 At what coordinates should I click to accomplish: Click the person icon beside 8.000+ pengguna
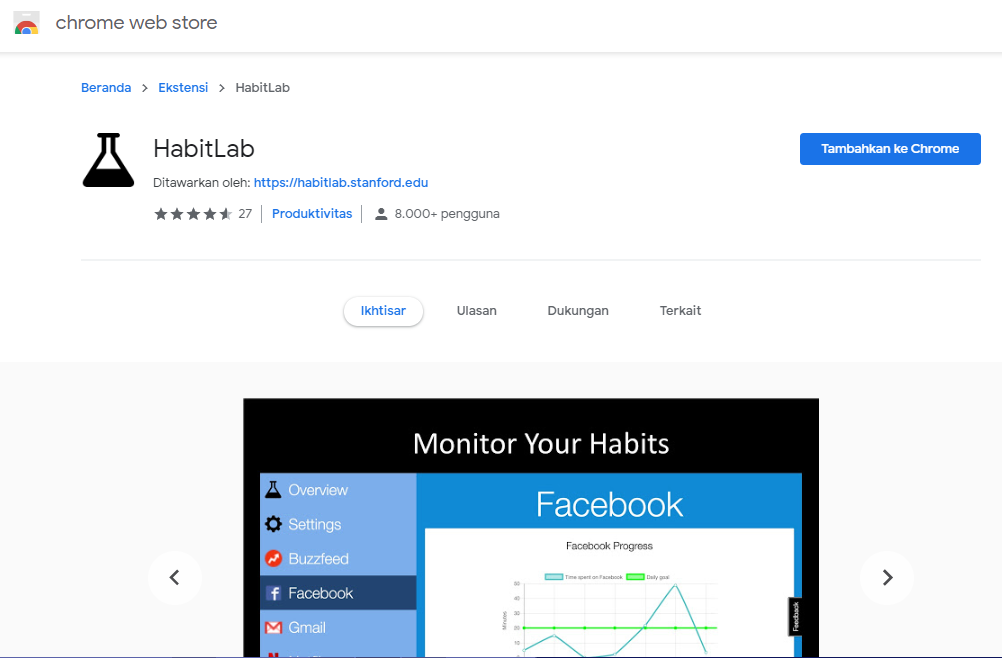(x=382, y=212)
